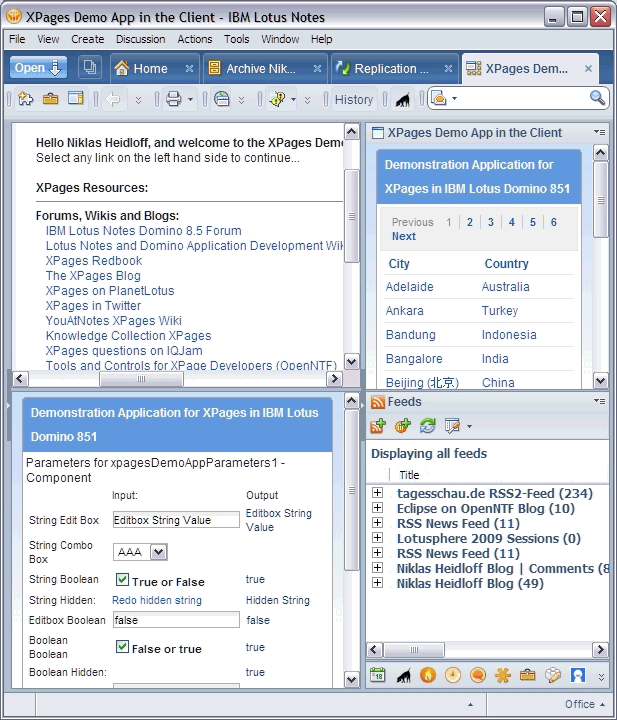
Task: Open XPages in Twitter link
Action: pos(93,306)
